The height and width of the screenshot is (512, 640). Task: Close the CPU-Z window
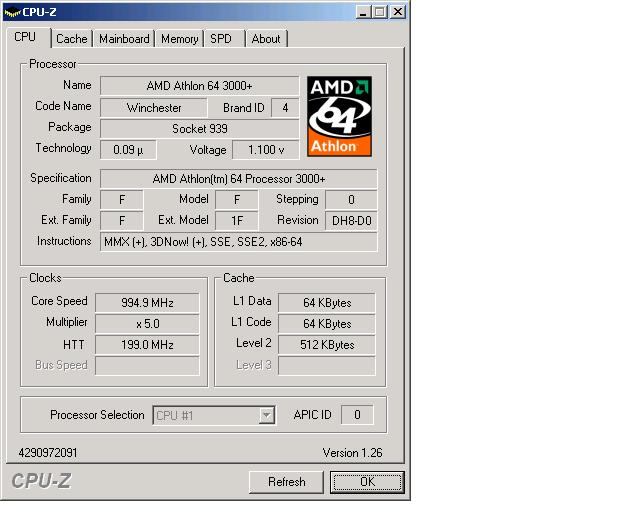coord(398,12)
